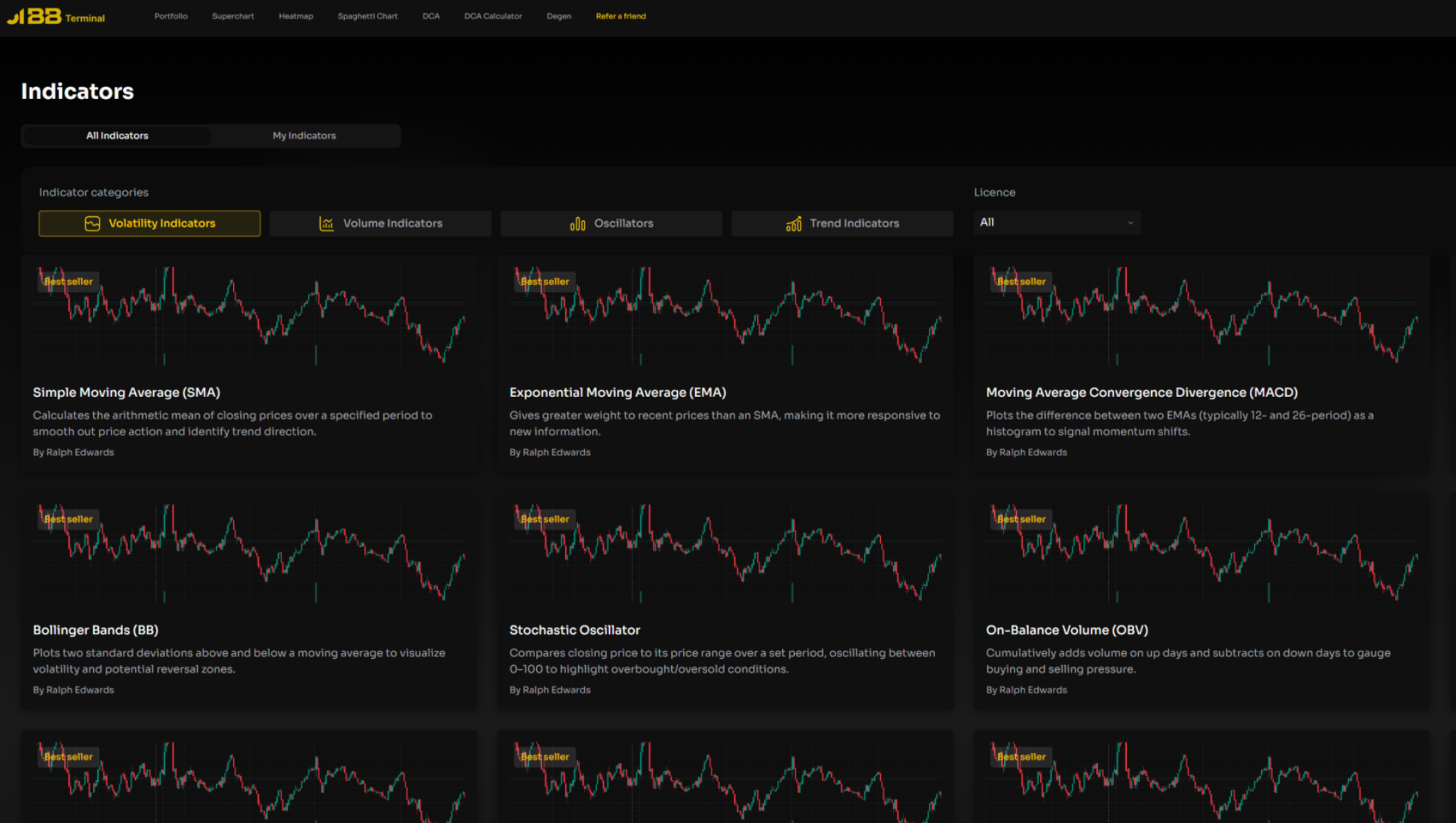Click Best seller badge on MACD card

tap(1021, 282)
